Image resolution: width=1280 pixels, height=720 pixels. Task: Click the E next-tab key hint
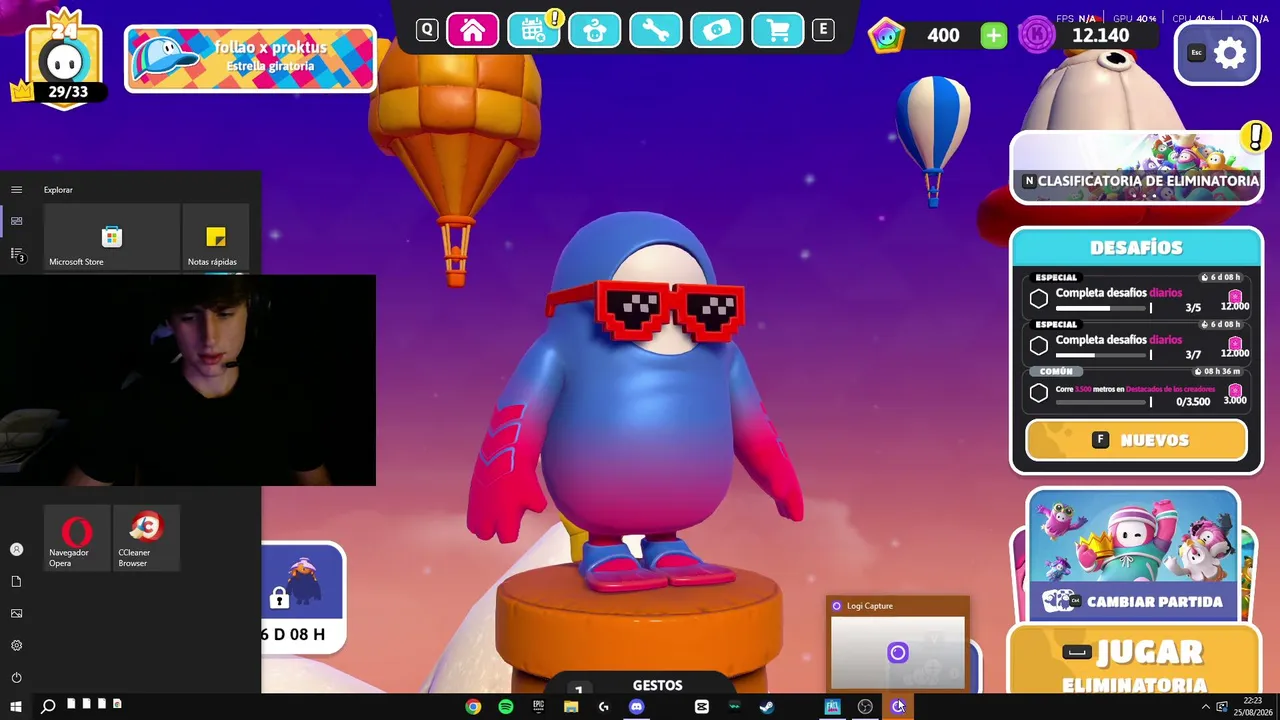coord(823,30)
